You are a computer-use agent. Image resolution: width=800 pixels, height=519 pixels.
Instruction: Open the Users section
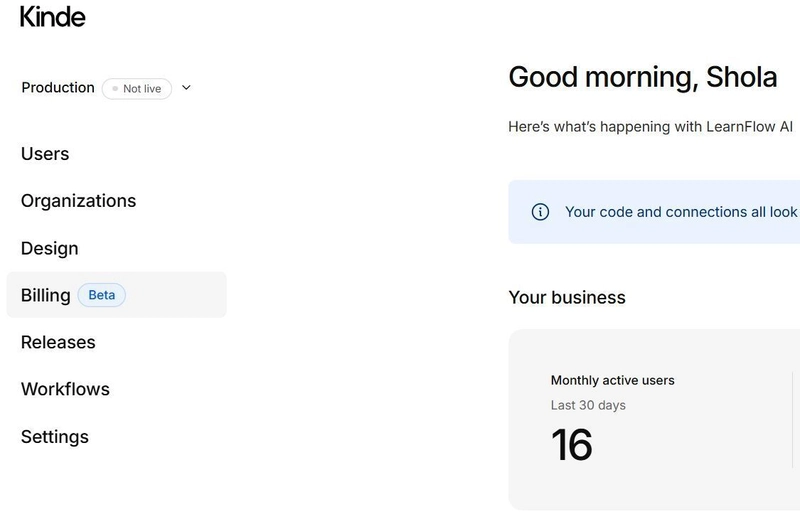pyautogui.click(x=45, y=154)
